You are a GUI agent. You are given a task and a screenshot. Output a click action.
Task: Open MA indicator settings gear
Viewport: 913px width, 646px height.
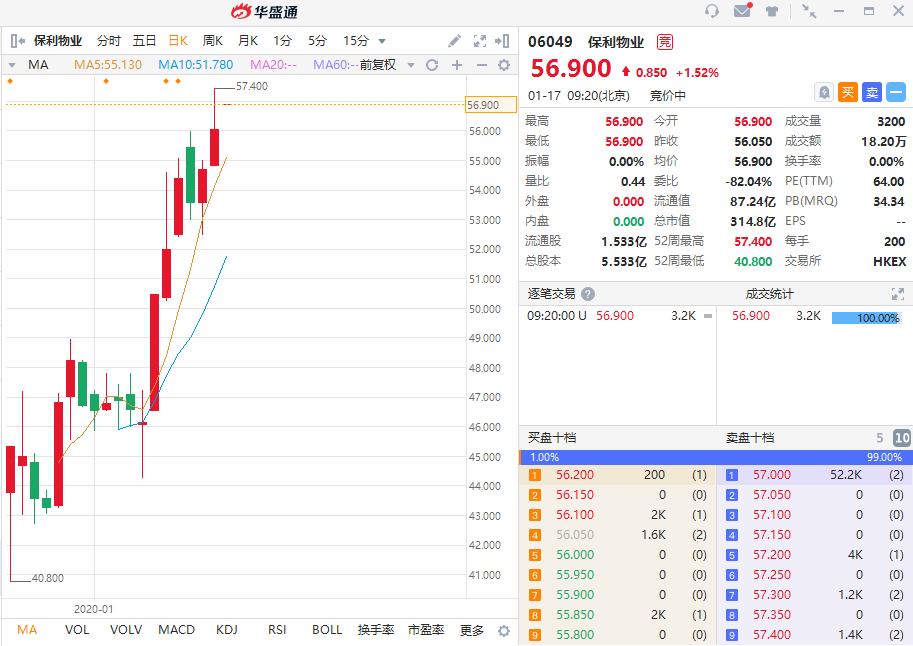coord(504,65)
